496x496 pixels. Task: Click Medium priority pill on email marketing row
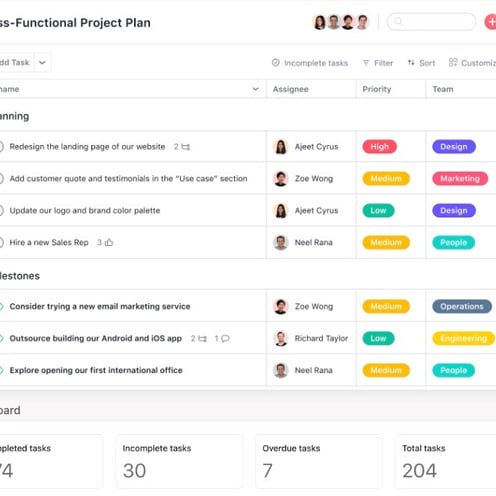[386, 306]
